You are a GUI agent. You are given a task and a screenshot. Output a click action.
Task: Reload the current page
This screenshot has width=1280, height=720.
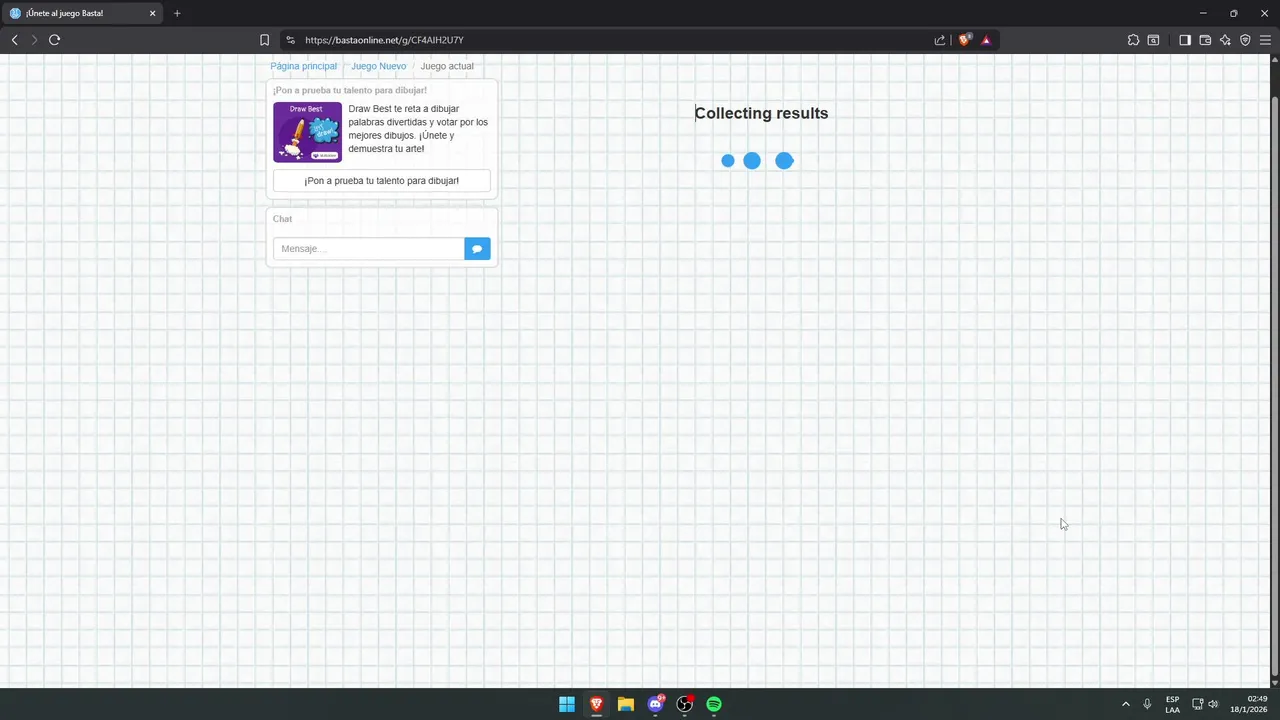click(x=54, y=40)
